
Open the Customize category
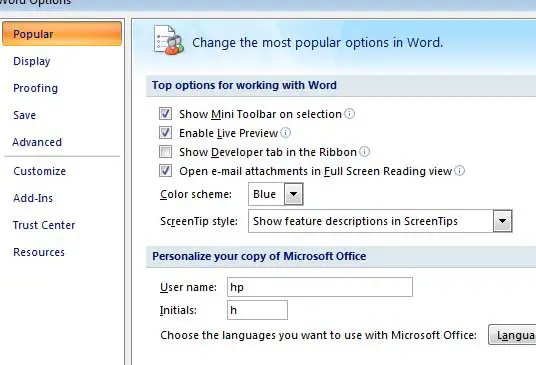pyautogui.click(x=39, y=171)
